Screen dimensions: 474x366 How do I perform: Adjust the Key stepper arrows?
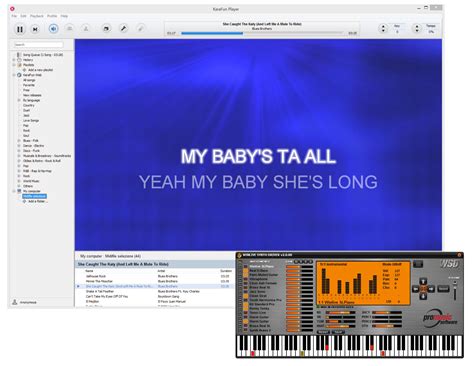(x=383, y=29)
